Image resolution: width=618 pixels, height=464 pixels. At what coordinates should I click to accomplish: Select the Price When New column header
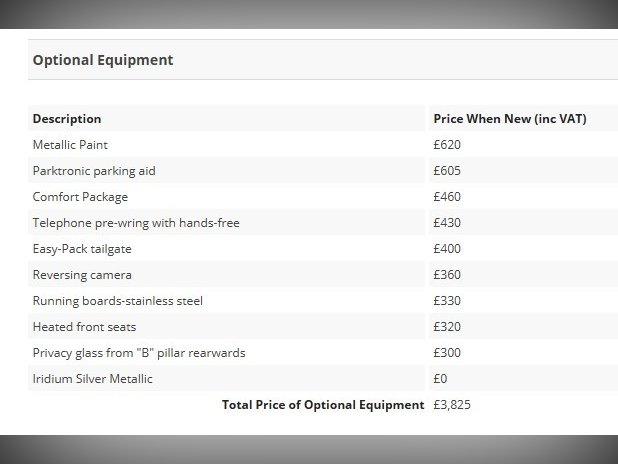point(510,119)
